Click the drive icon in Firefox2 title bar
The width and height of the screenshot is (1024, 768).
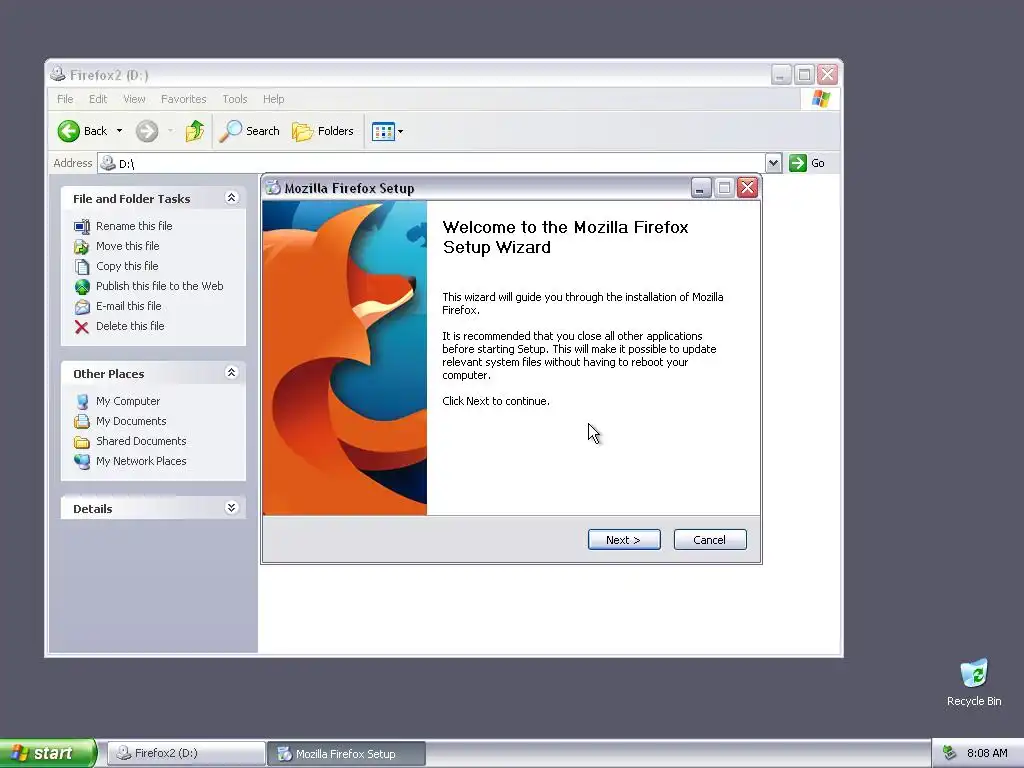pos(58,74)
